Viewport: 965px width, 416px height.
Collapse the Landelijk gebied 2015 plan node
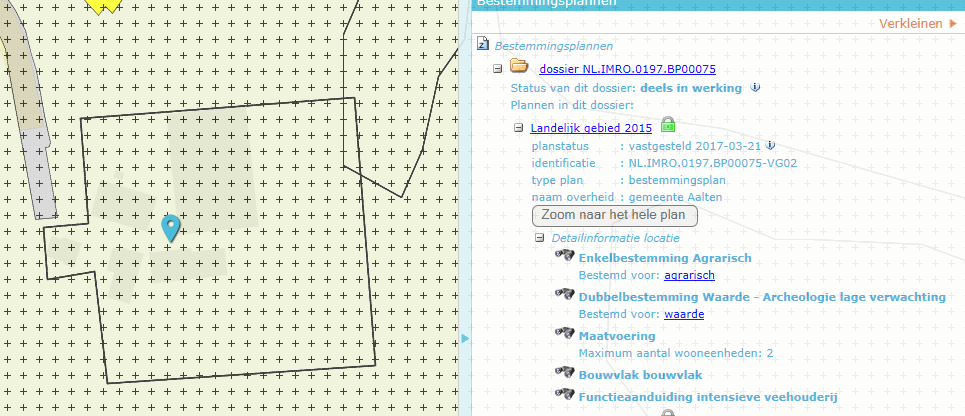tap(518, 128)
